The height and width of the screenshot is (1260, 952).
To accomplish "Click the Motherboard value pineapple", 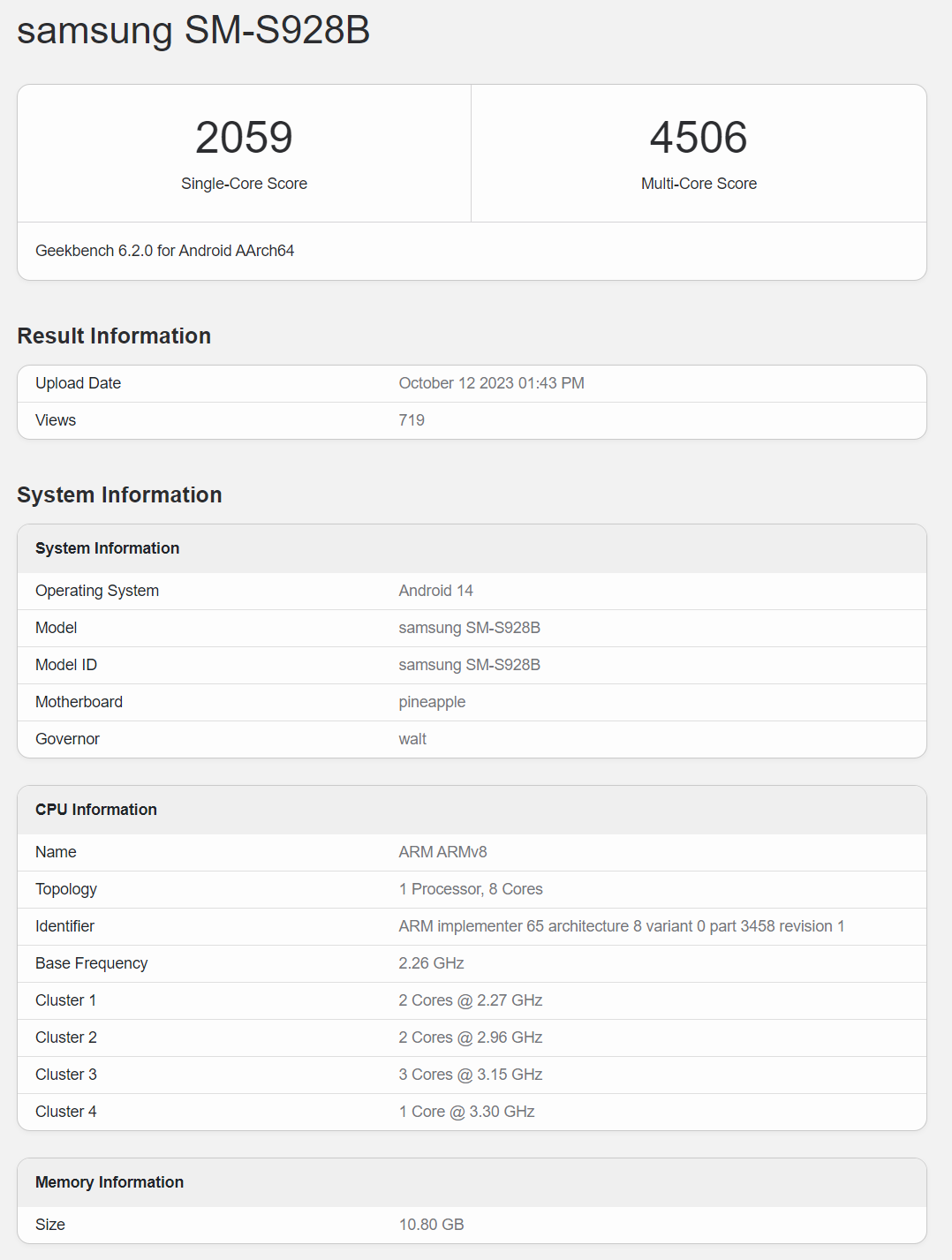I will pyautogui.click(x=432, y=701).
